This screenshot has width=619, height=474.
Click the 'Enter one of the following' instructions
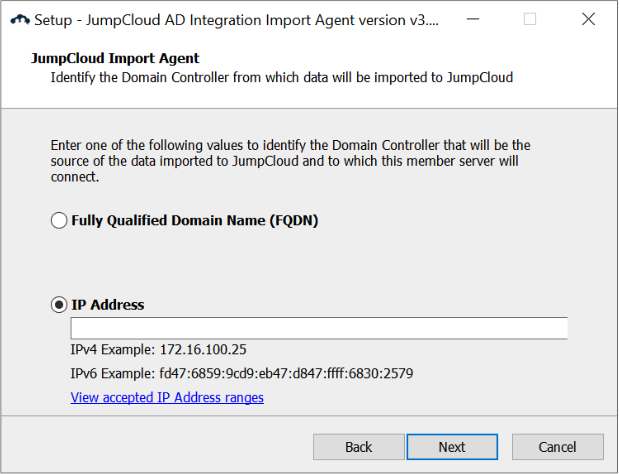pyautogui.click(x=290, y=160)
